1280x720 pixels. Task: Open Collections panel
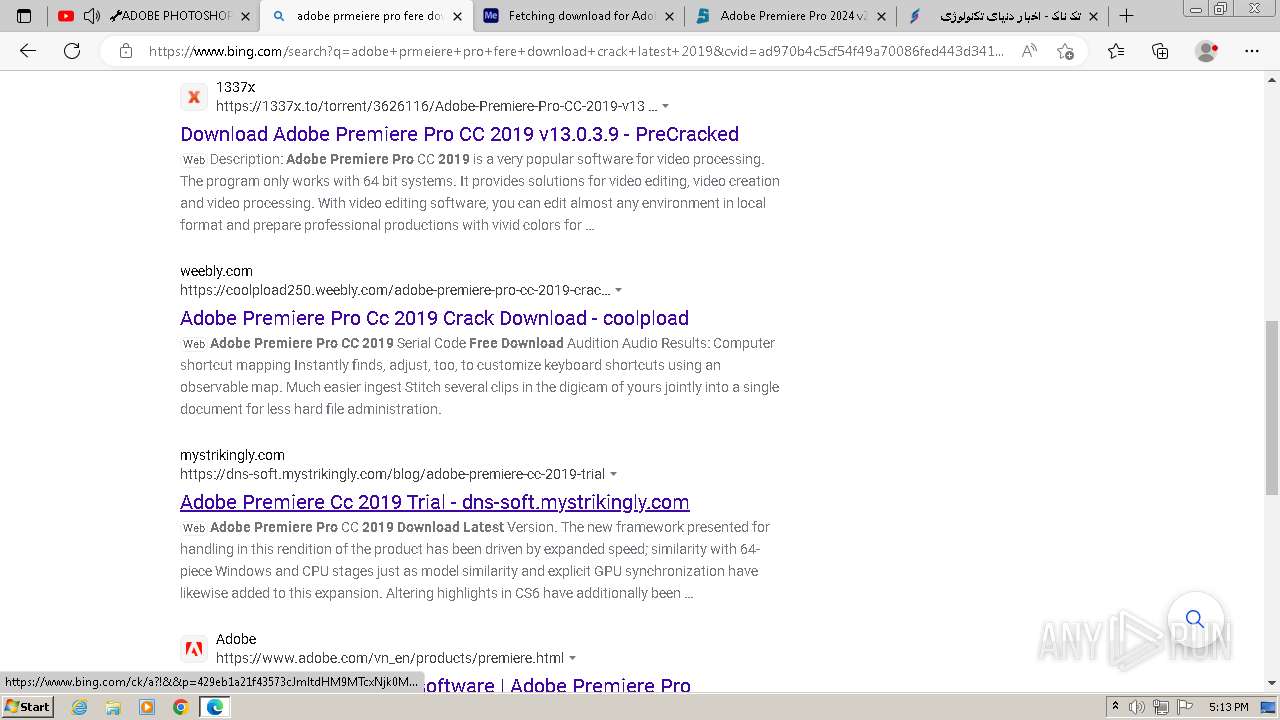(1160, 51)
